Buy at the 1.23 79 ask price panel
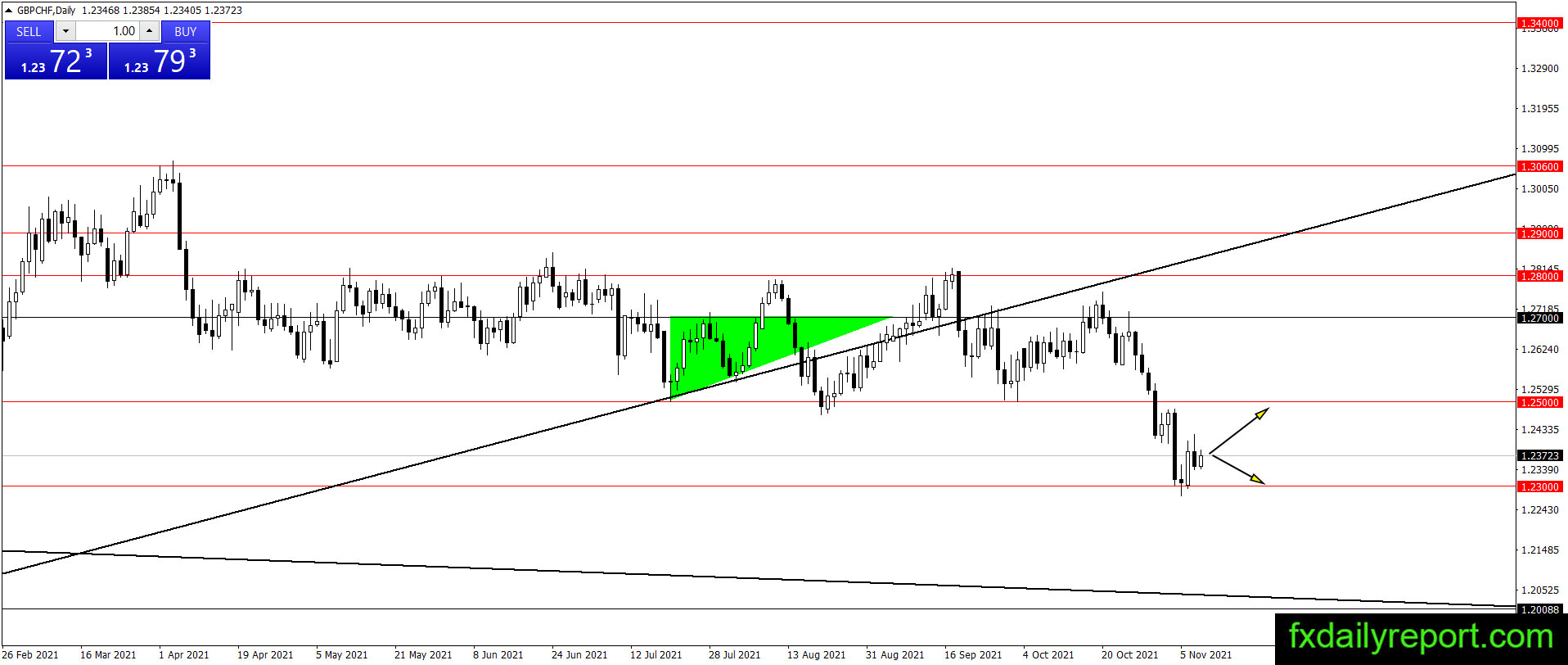 pyautogui.click(x=160, y=61)
